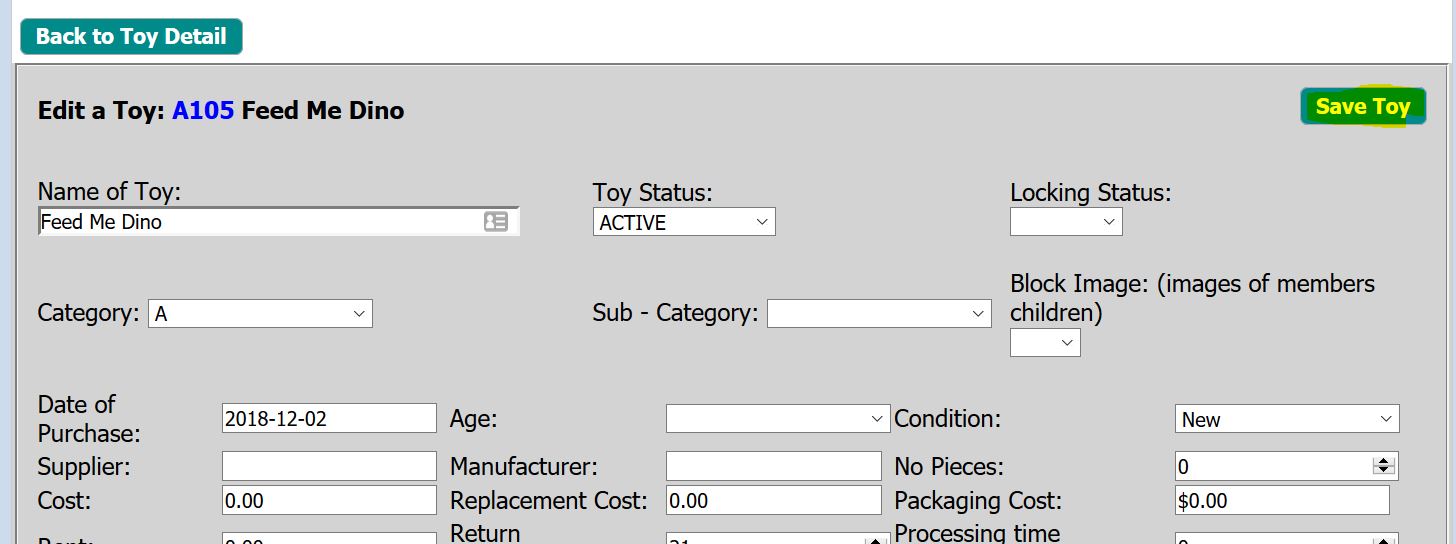Expand the Locking Status dropdown
This screenshot has height=544, width=1456.
[1066, 222]
